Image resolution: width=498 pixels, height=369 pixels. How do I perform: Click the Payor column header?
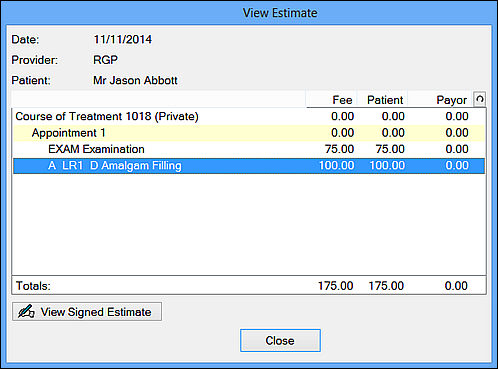(440, 100)
